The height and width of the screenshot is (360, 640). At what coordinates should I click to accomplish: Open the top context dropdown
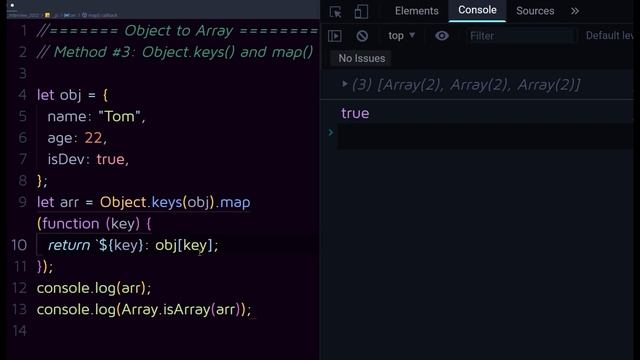[x=402, y=36]
